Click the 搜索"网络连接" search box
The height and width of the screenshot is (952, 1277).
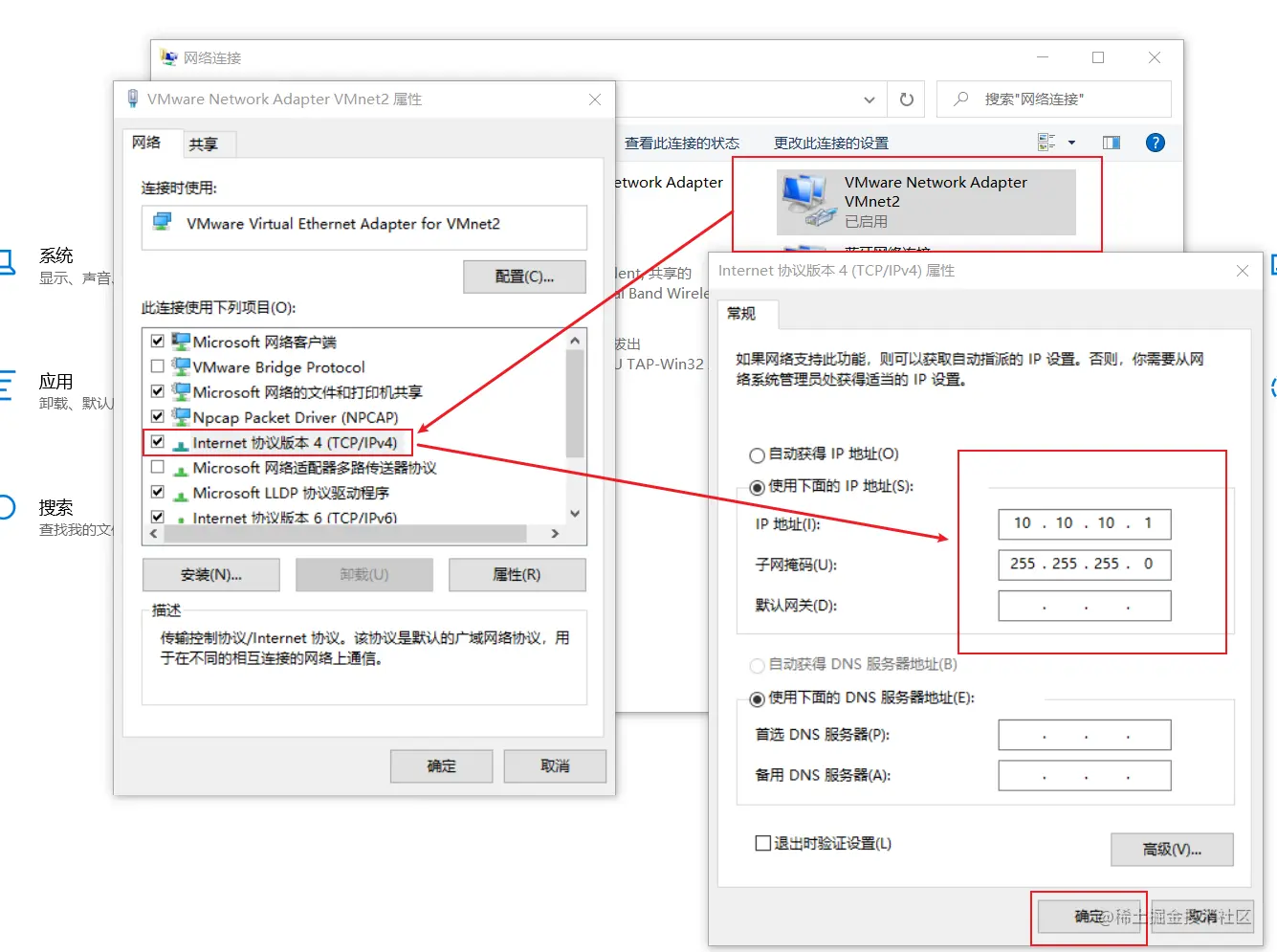(x=1054, y=100)
